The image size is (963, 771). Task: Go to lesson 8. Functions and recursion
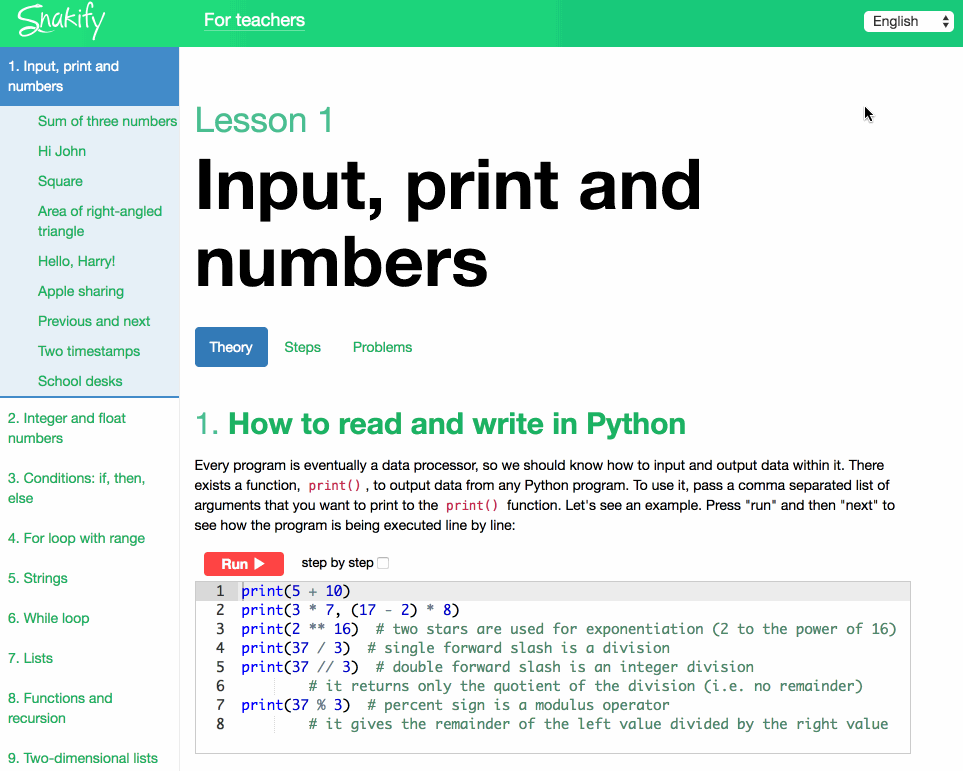pos(60,708)
